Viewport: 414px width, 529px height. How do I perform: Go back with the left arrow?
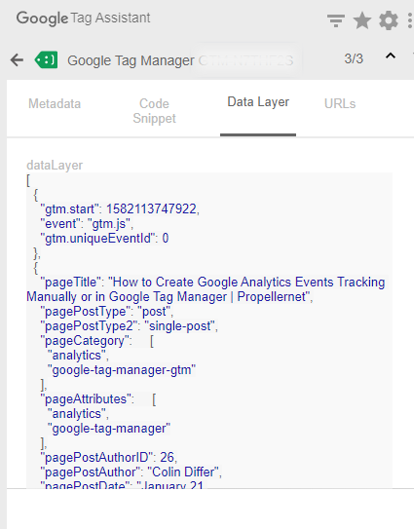click(17, 60)
